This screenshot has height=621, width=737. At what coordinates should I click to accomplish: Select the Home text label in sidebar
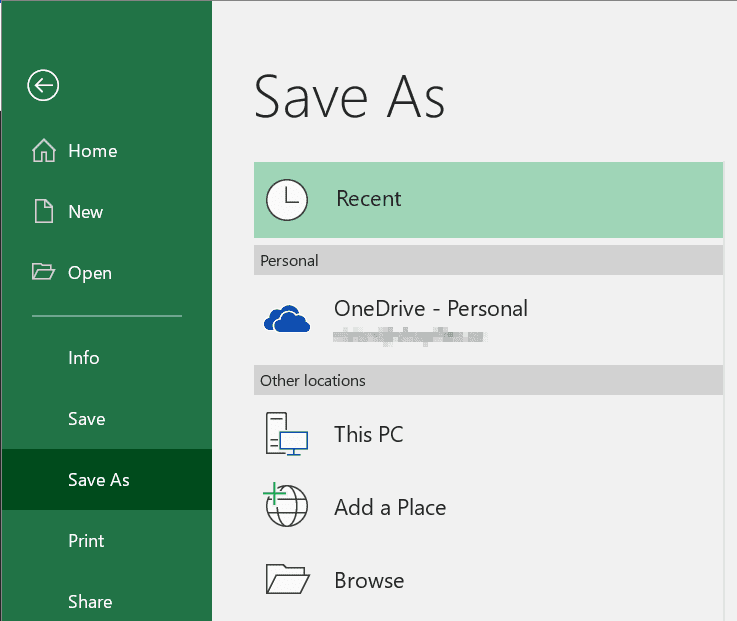[93, 151]
